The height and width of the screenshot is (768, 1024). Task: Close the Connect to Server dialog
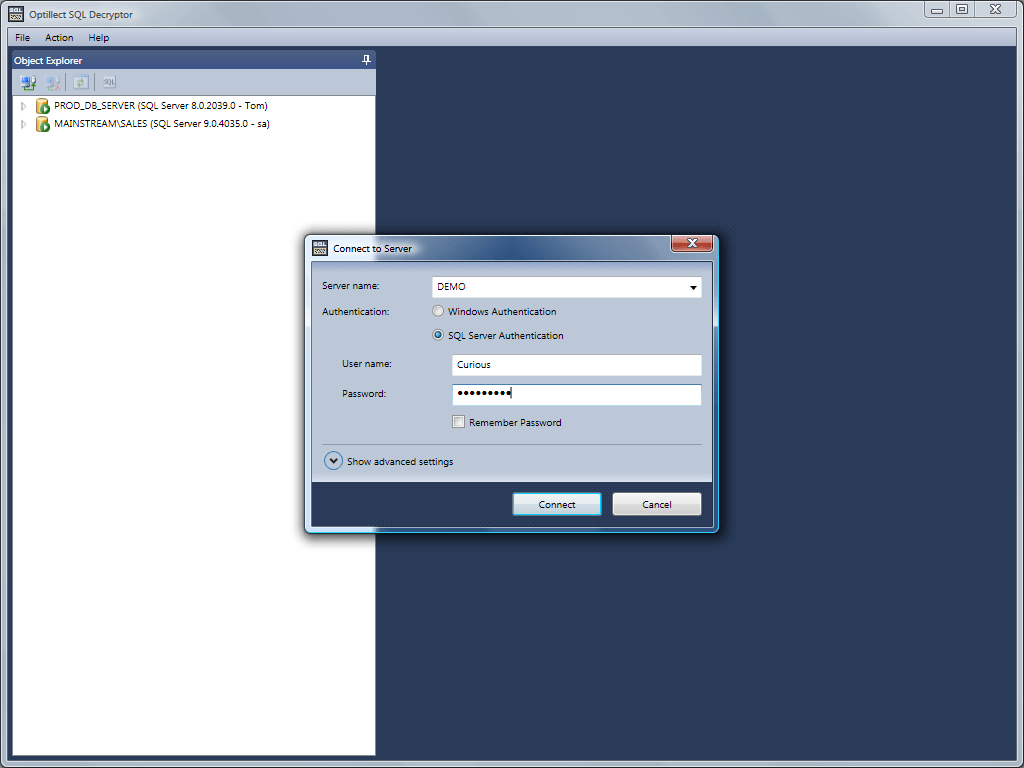pos(692,243)
